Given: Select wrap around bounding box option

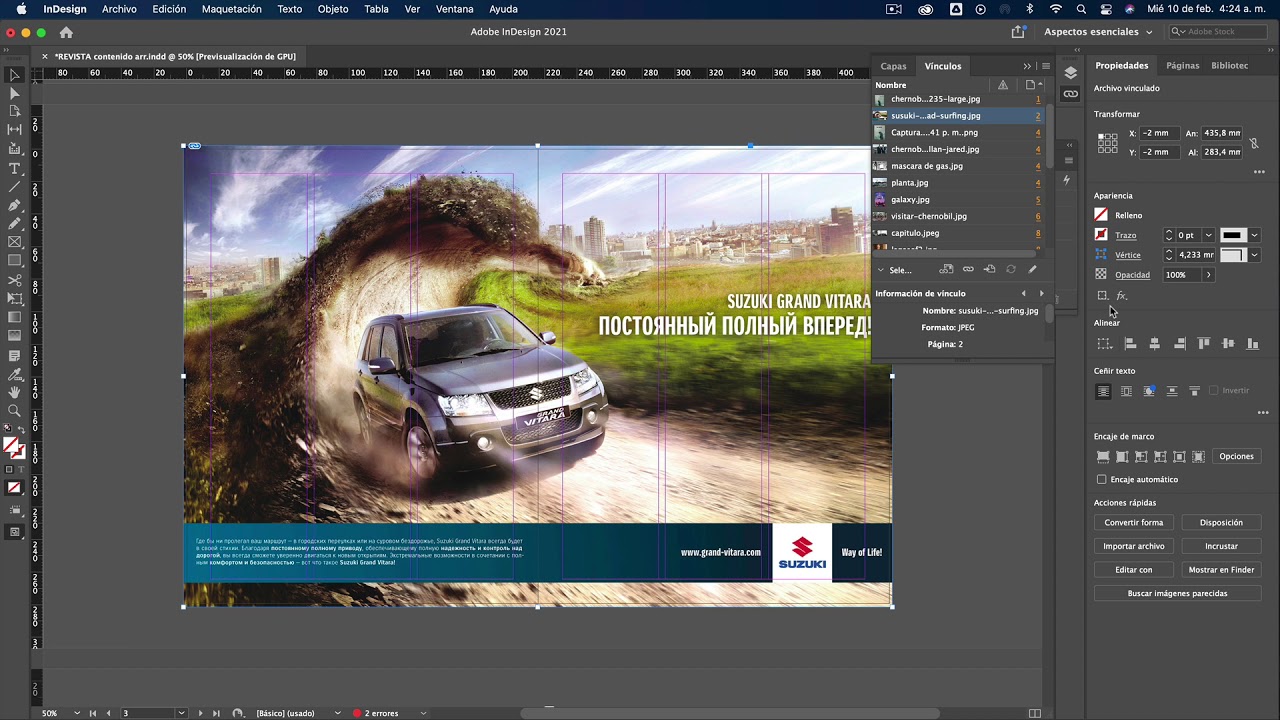Looking at the screenshot, I should (x=1126, y=391).
